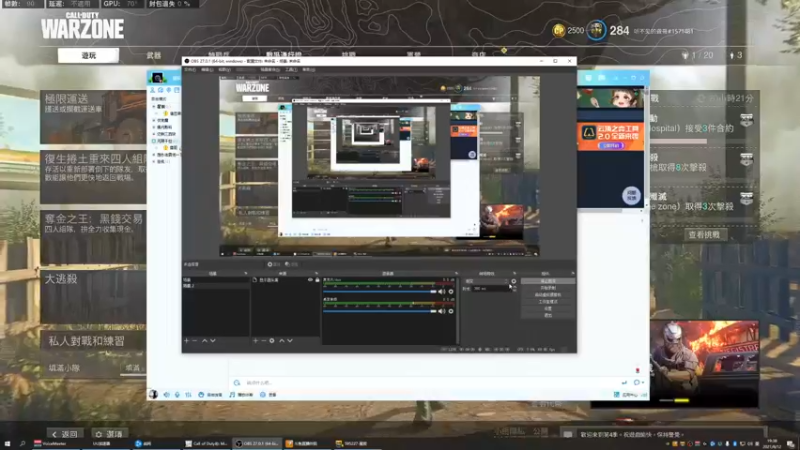Open Scene Transitions dock header popout icon
This screenshot has height=450, width=800.
[x=514, y=273]
